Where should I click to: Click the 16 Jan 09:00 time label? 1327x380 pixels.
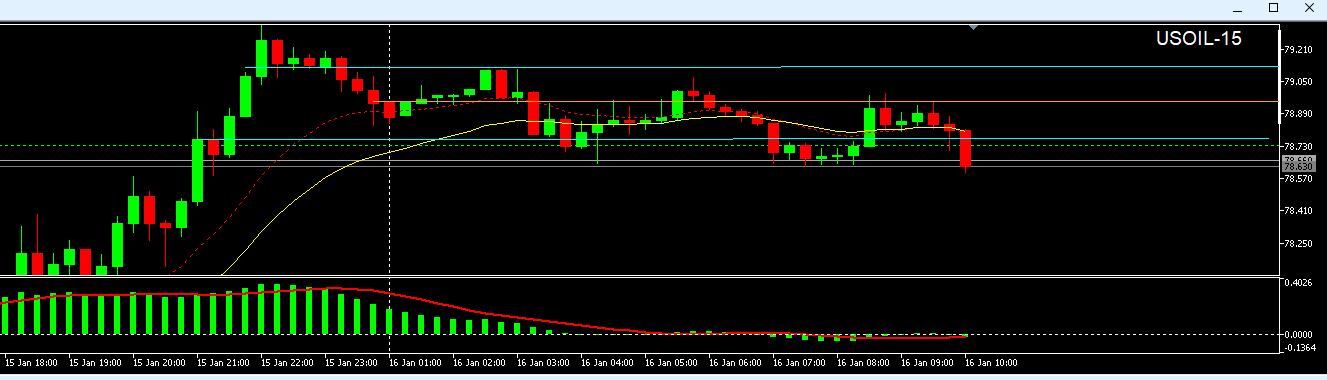(x=927, y=363)
